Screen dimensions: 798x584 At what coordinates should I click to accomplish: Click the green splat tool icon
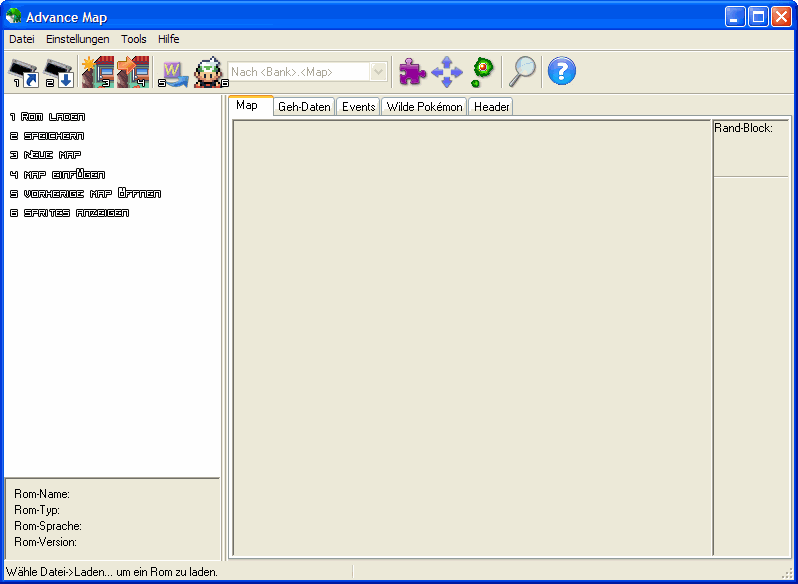pos(481,72)
